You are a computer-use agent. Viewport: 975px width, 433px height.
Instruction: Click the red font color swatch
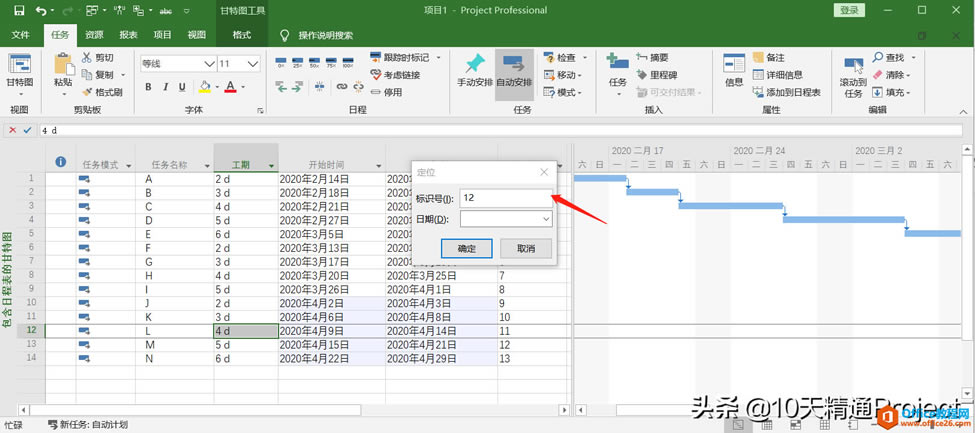point(229,87)
